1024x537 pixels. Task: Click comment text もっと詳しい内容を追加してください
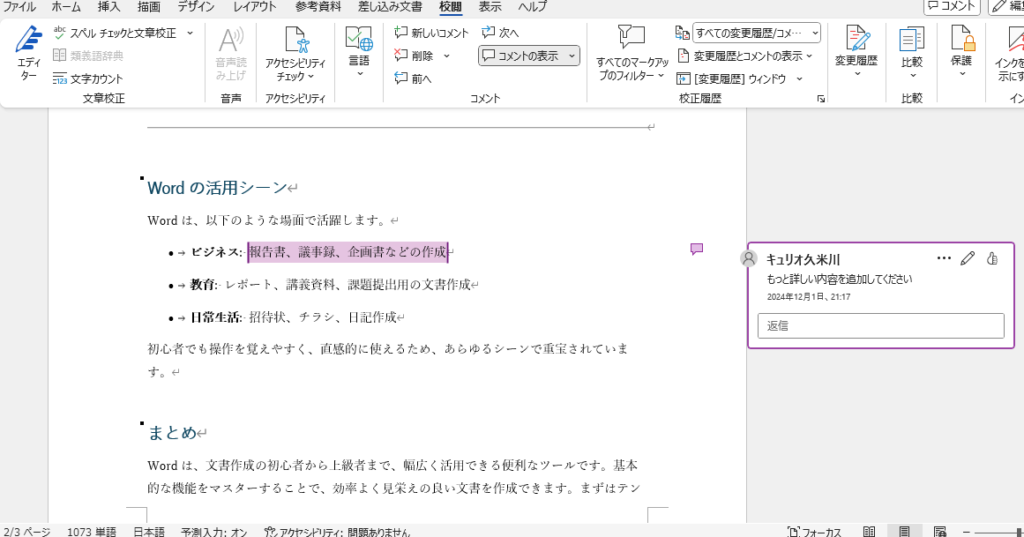tap(839, 279)
